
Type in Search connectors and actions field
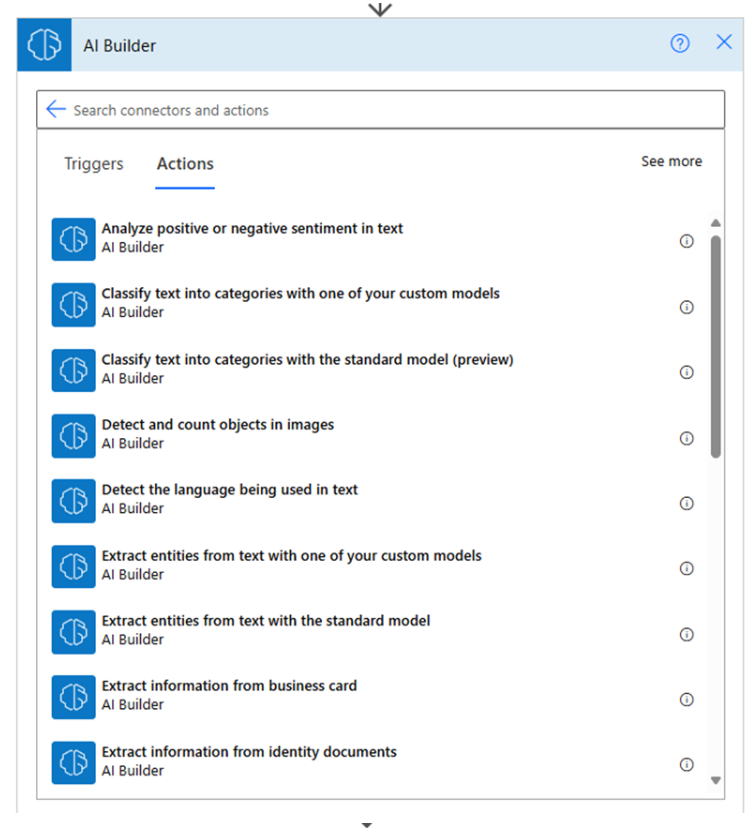point(390,110)
